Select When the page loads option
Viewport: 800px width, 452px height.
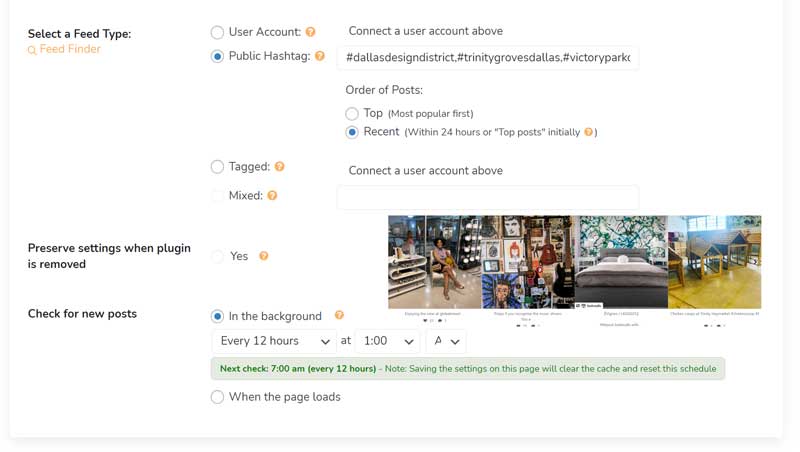(x=217, y=397)
